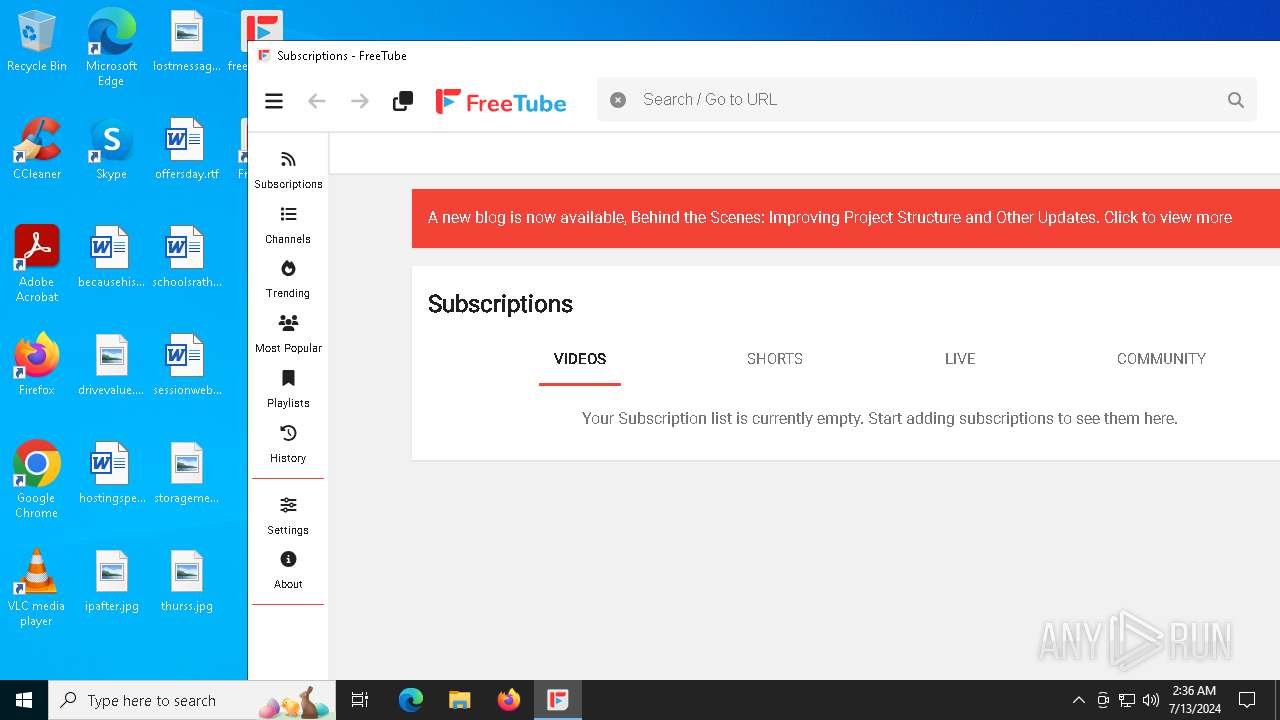Switch to the SHORTS tab
The height and width of the screenshot is (720, 1280).
pyautogui.click(x=775, y=359)
